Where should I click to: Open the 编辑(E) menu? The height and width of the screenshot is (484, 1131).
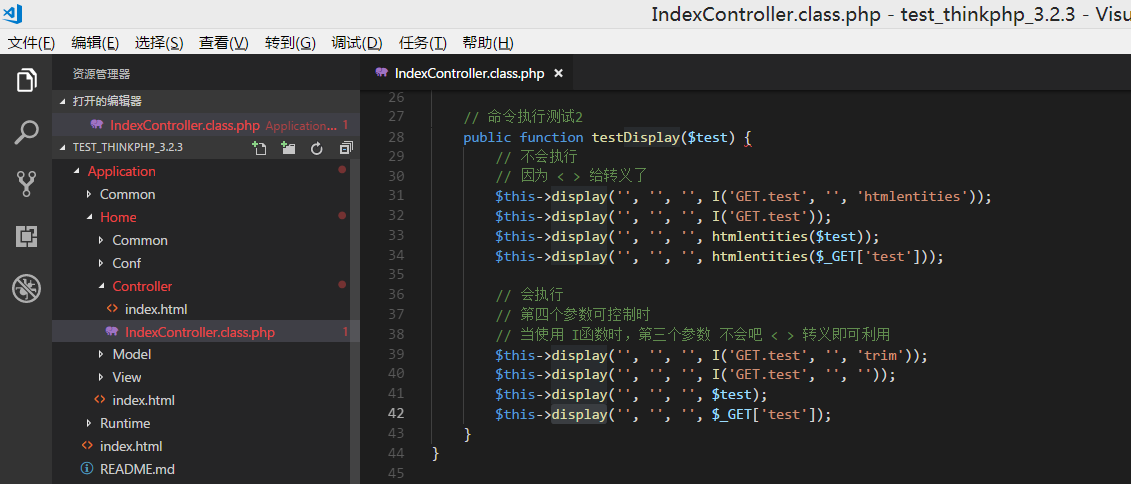tap(95, 43)
